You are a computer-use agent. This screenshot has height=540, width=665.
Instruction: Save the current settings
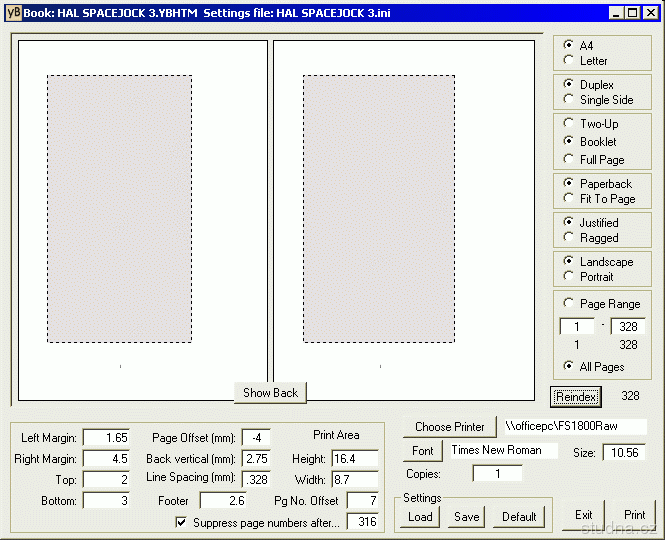click(x=466, y=517)
